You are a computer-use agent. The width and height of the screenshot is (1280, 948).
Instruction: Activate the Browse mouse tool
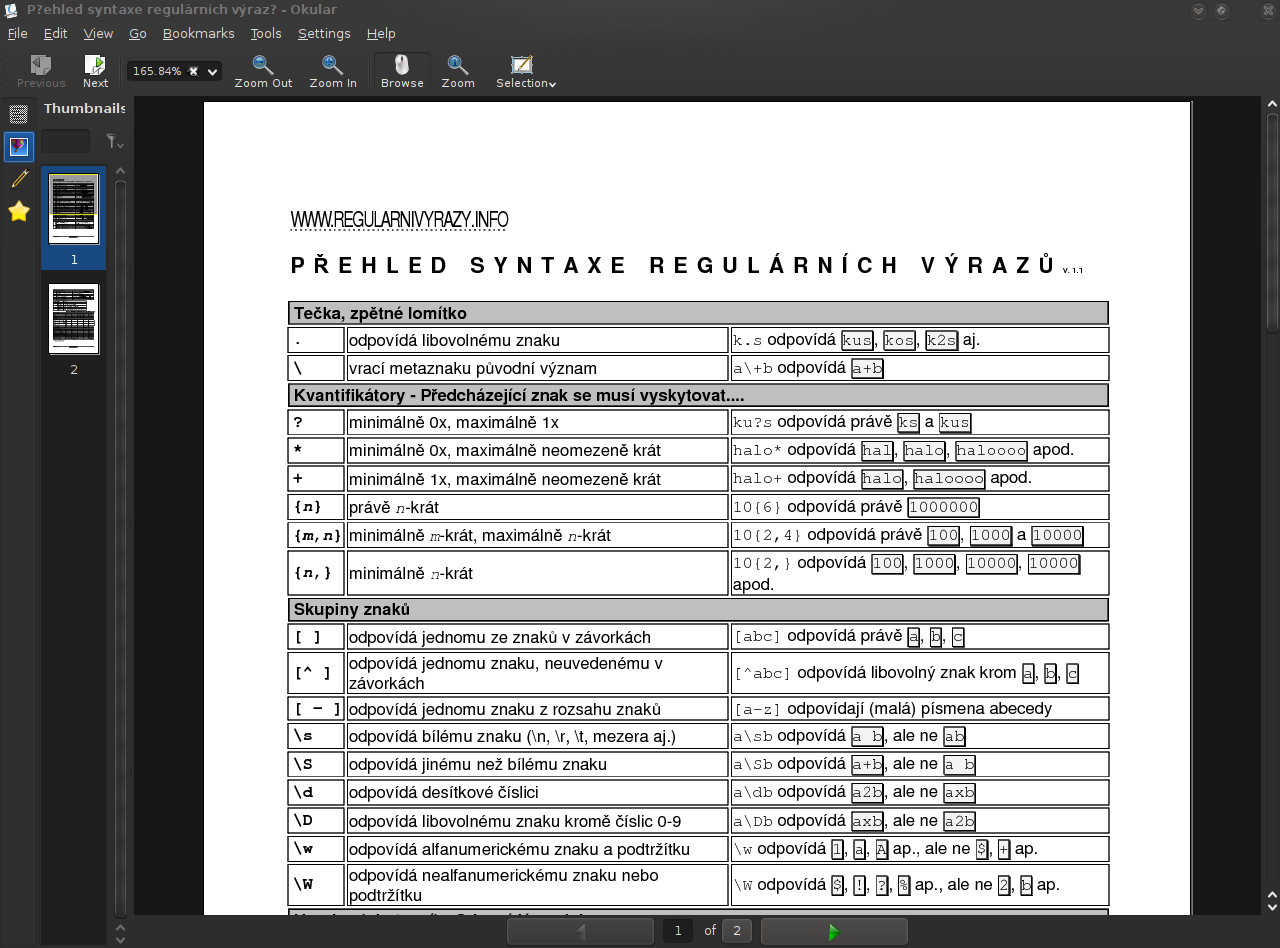point(402,72)
